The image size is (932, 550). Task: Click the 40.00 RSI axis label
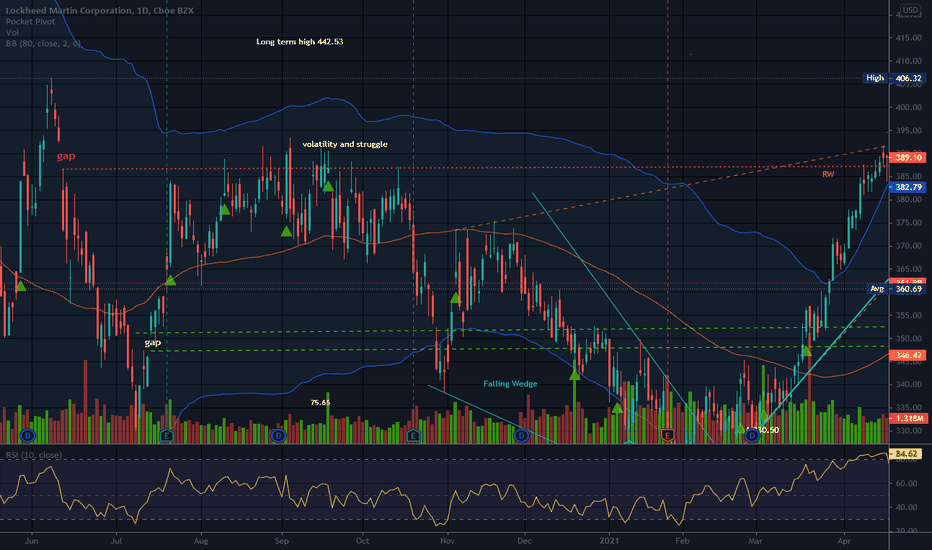(x=907, y=507)
